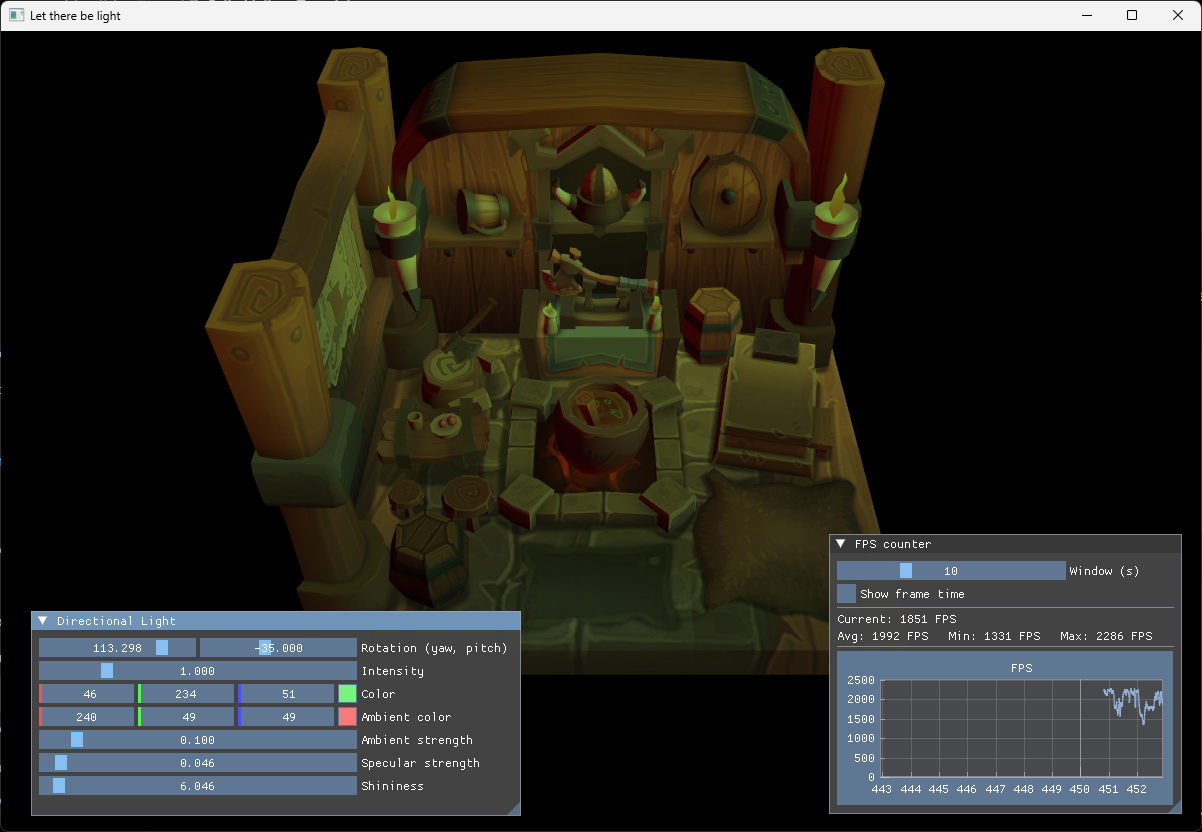Click the Shininess label

(x=392, y=786)
